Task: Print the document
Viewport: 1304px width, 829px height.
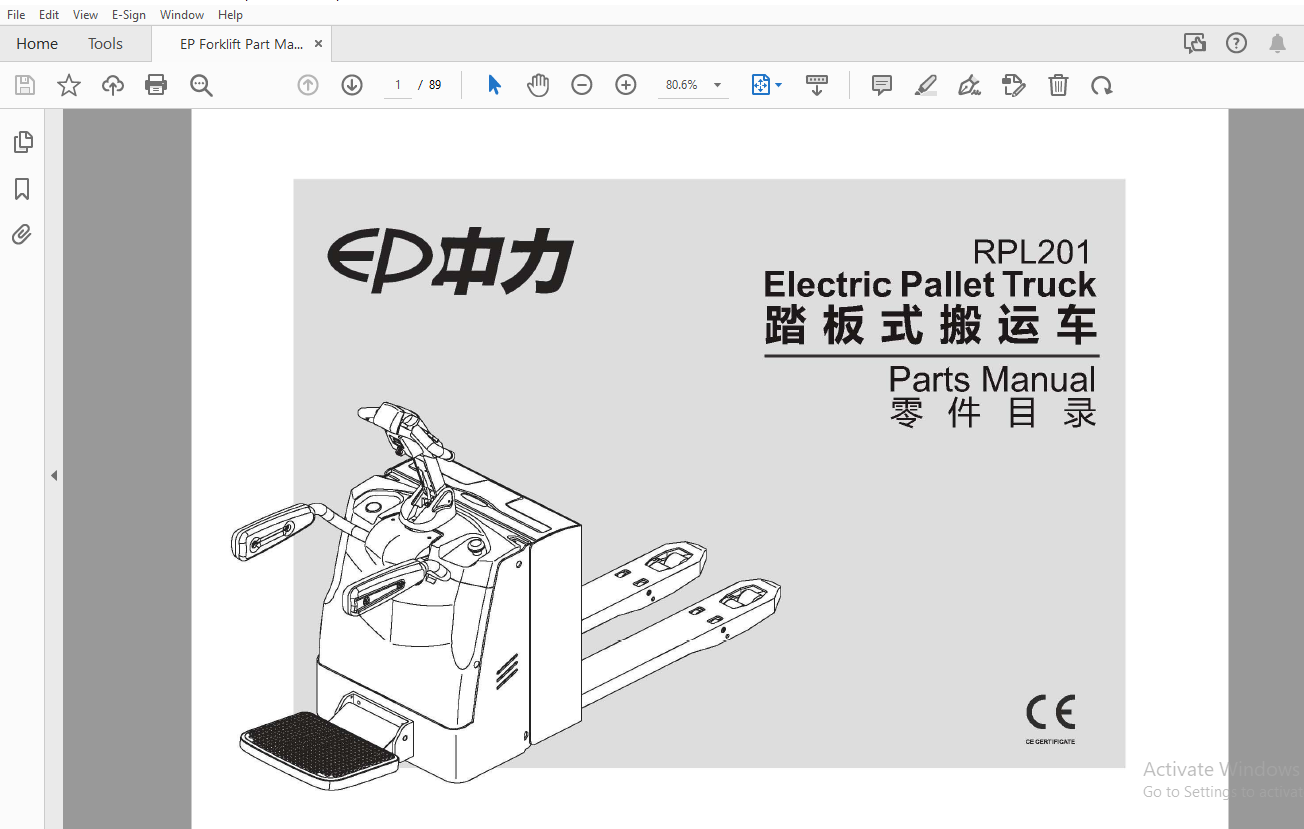Action: pyautogui.click(x=156, y=85)
